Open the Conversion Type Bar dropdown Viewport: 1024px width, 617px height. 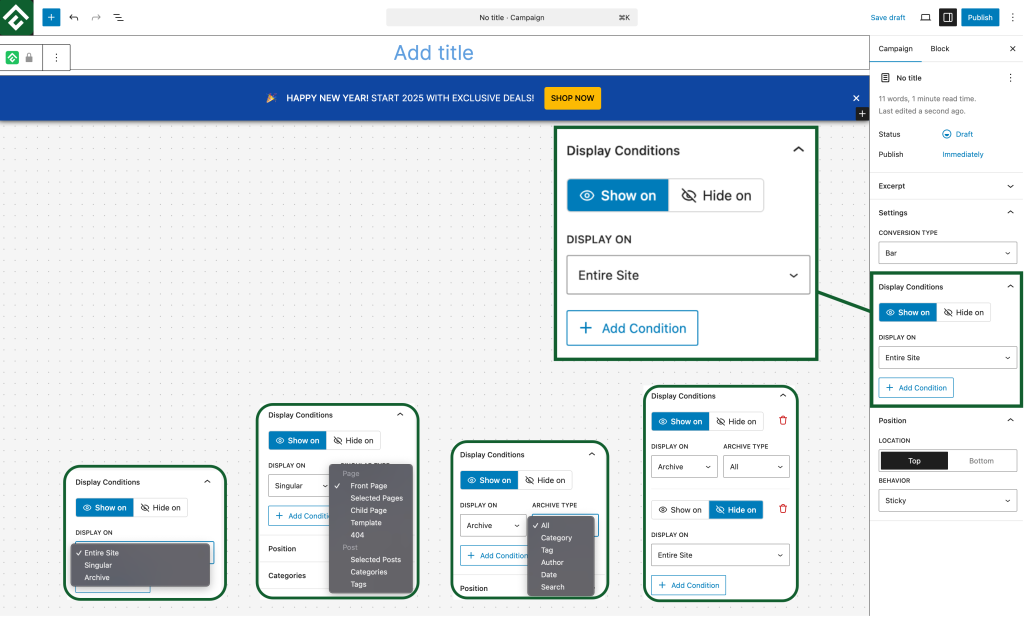[947, 253]
